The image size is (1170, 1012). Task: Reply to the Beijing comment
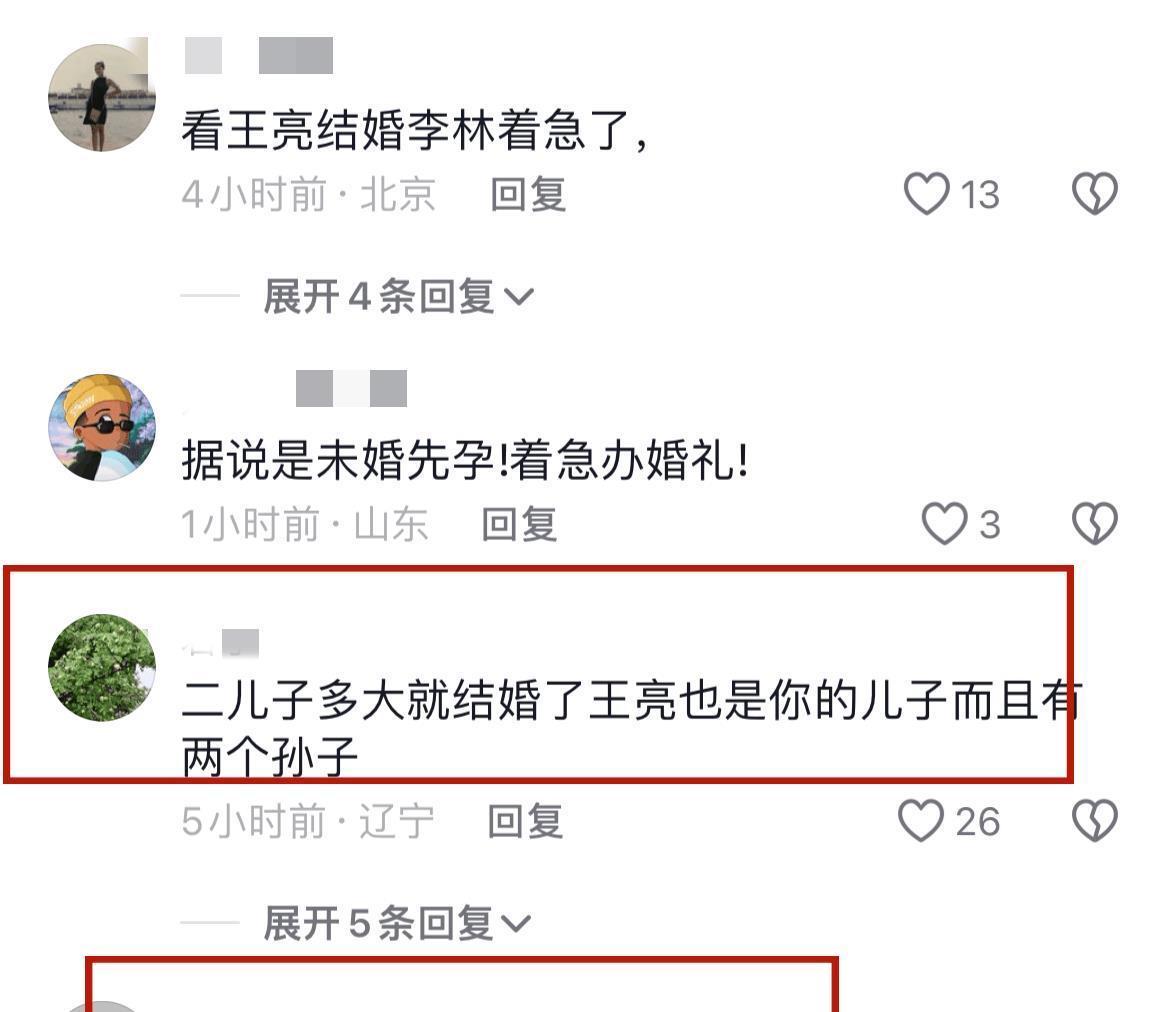528,195
